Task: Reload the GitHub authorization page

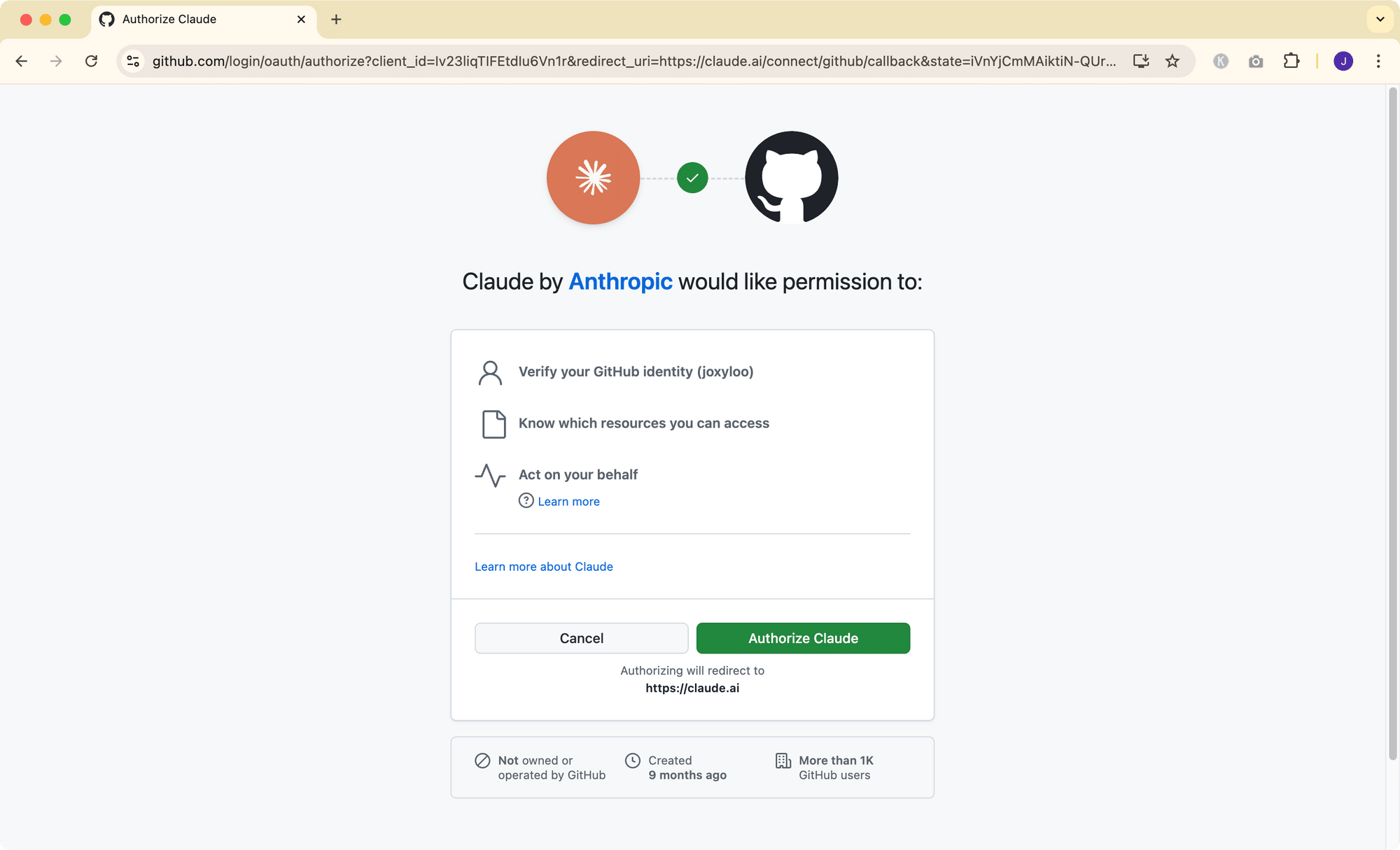Action: click(91, 62)
